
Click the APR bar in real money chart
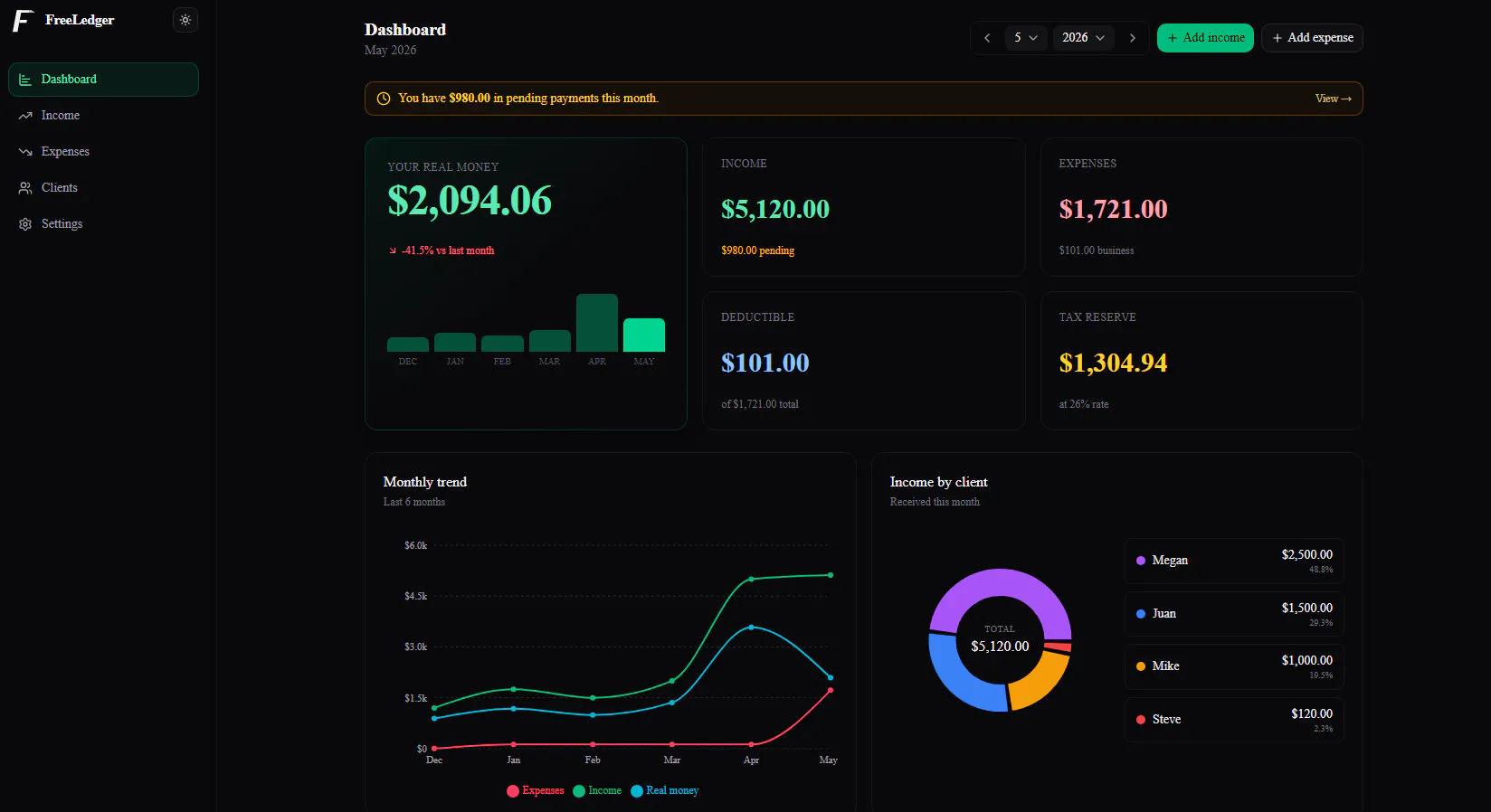pyautogui.click(x=597, y=323)
